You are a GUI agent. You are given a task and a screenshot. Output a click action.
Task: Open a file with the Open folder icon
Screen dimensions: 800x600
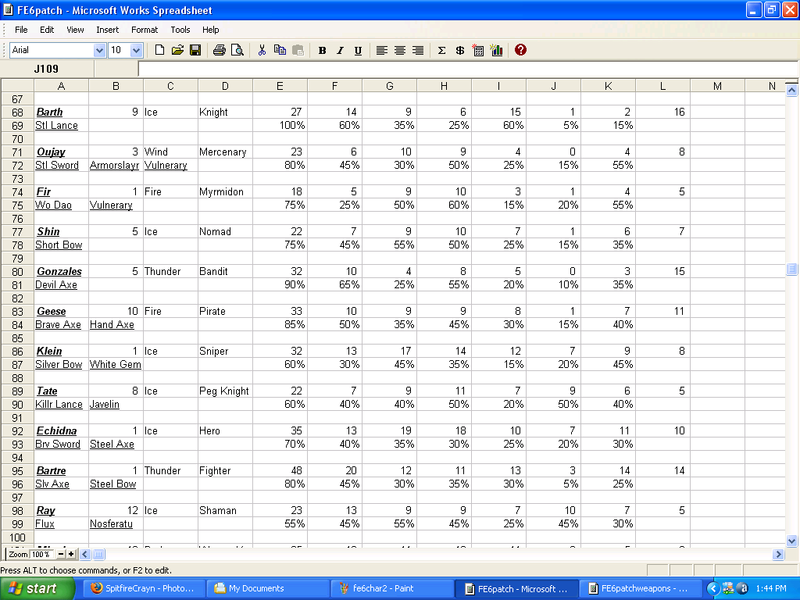coord(177,50)
